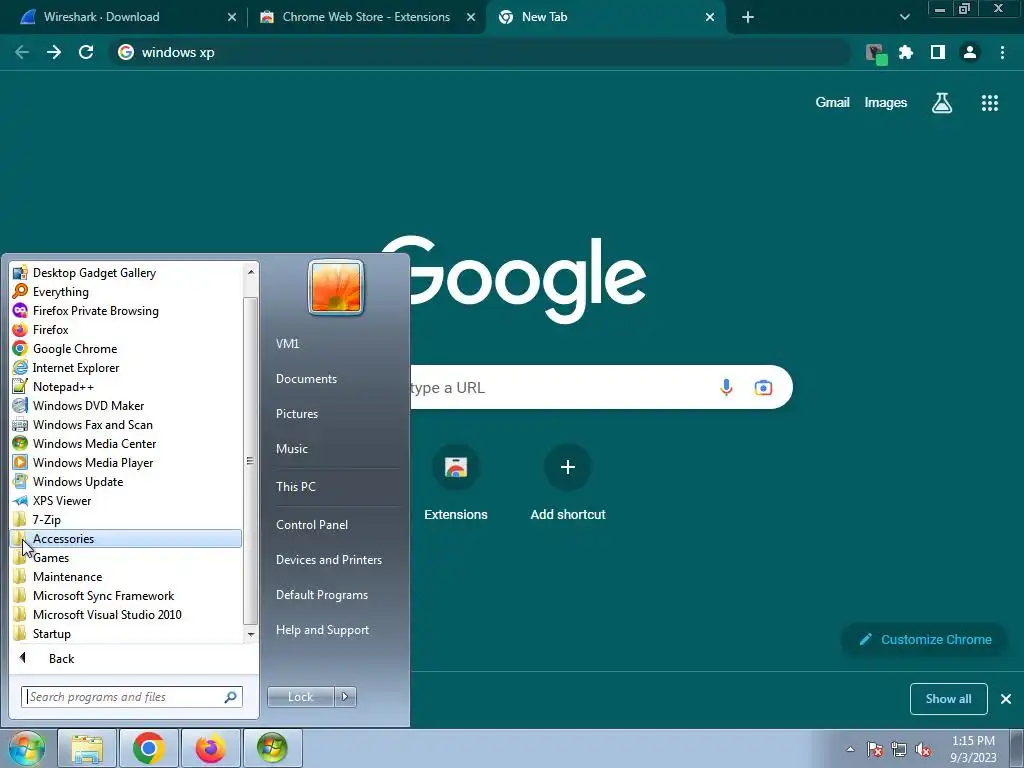Screen dimensions: 1024x768
Task: Start voice search with the microphone
Action: pos(726,387)
